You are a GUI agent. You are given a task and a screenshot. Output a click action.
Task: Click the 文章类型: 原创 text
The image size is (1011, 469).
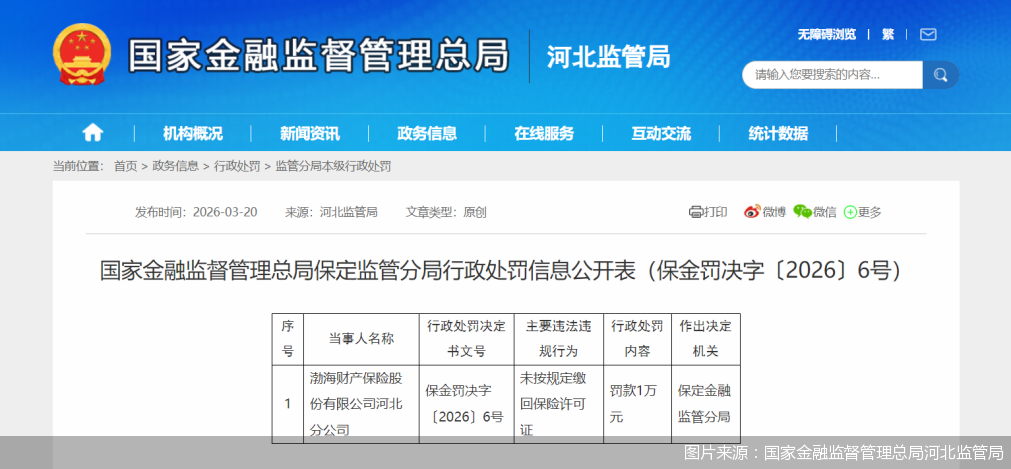click(x=446, y=212)
